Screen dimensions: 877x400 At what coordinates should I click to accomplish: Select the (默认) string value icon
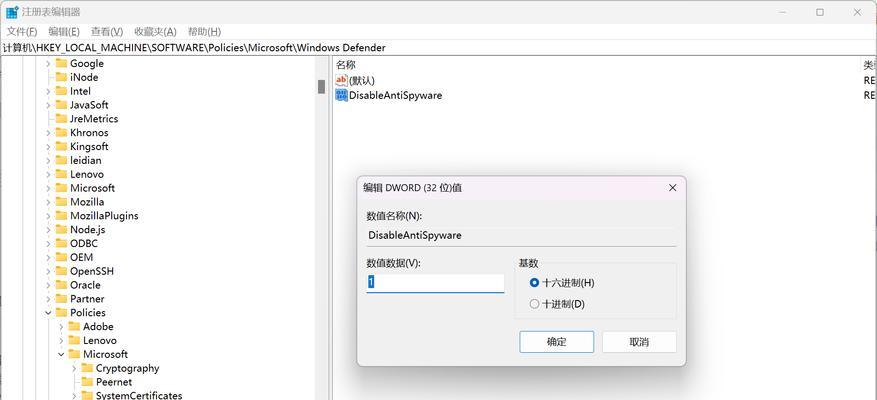[x=341, y=81]
